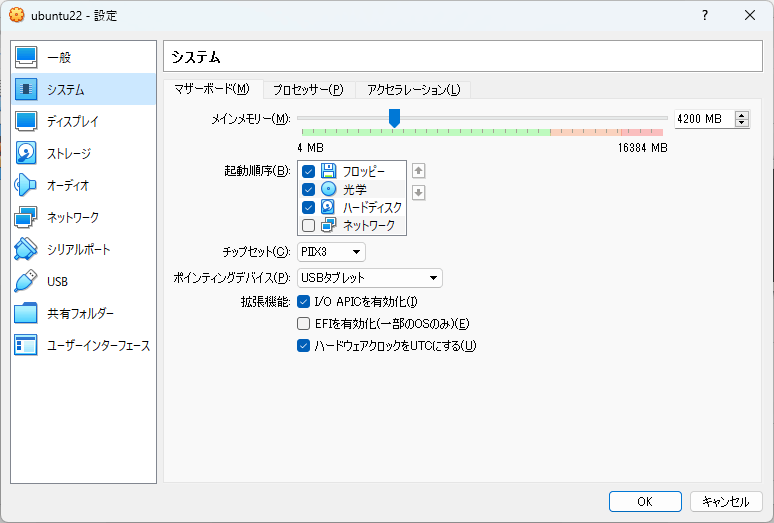This screenshot has width=774, height=523.
Task: Open help with the question mark button
Action: pyautogui.click(x=705, y=15)
